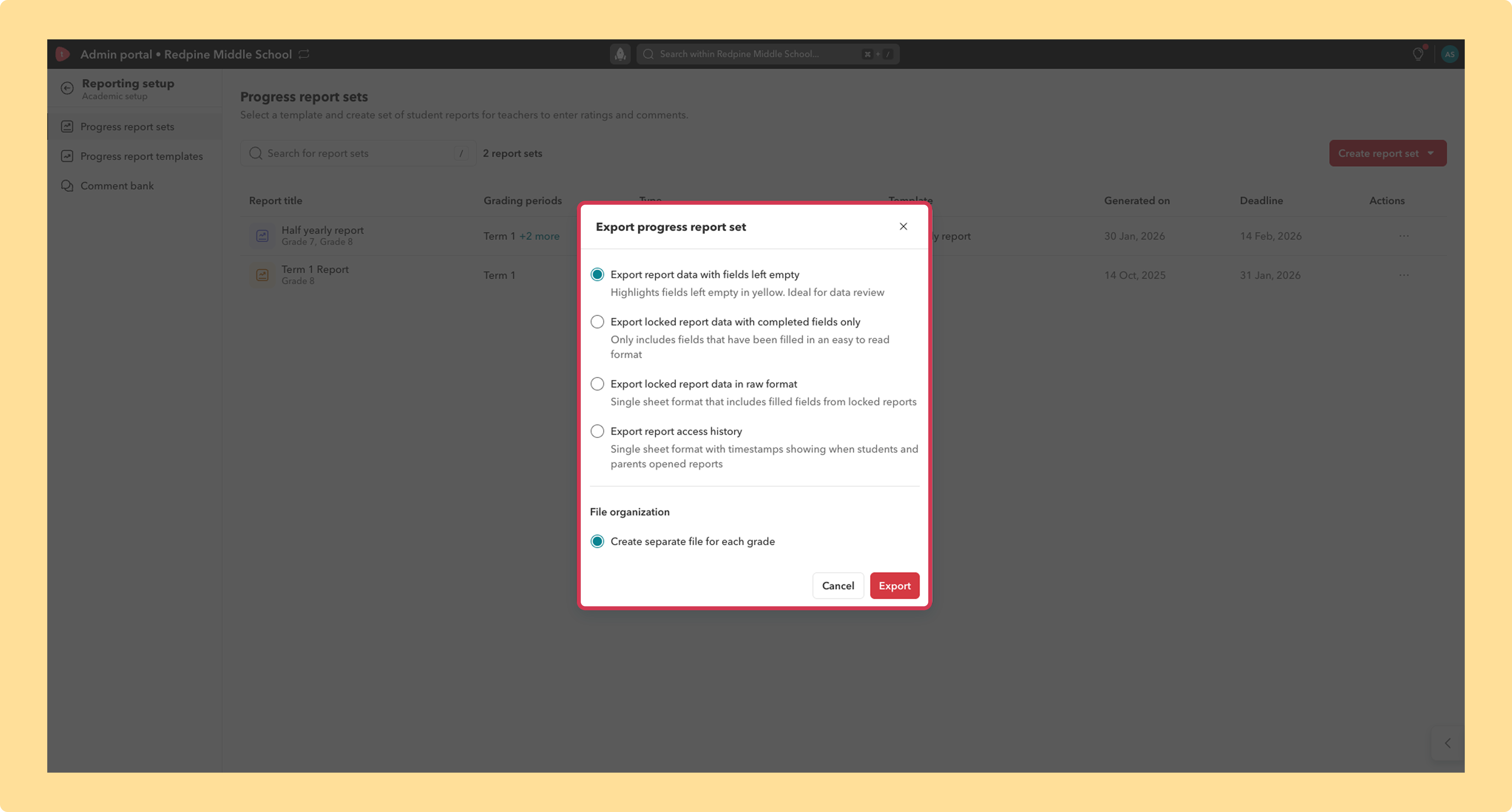The image size is (1512, 812).
Task: Click the Progress report templates sidebar icon
Action: tap(67, 156)
